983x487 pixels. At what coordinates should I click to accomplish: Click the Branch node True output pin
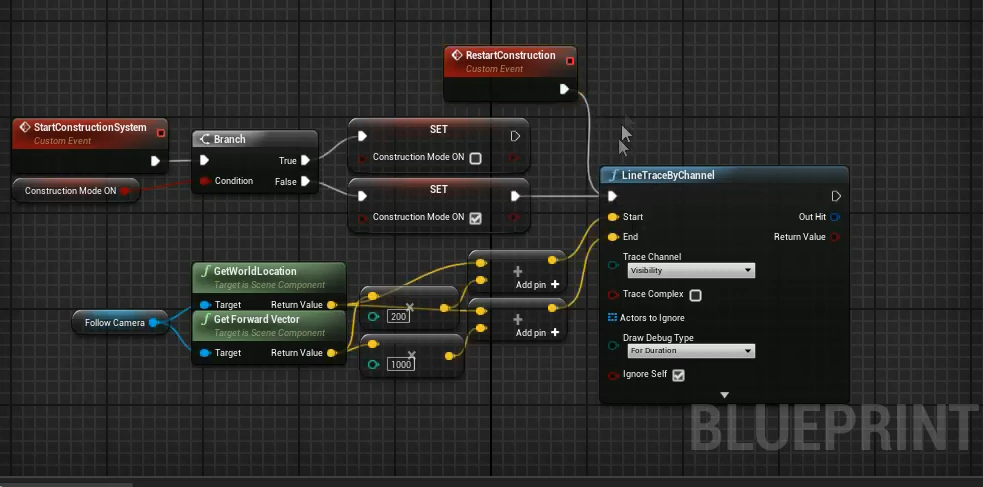point(305,160)
